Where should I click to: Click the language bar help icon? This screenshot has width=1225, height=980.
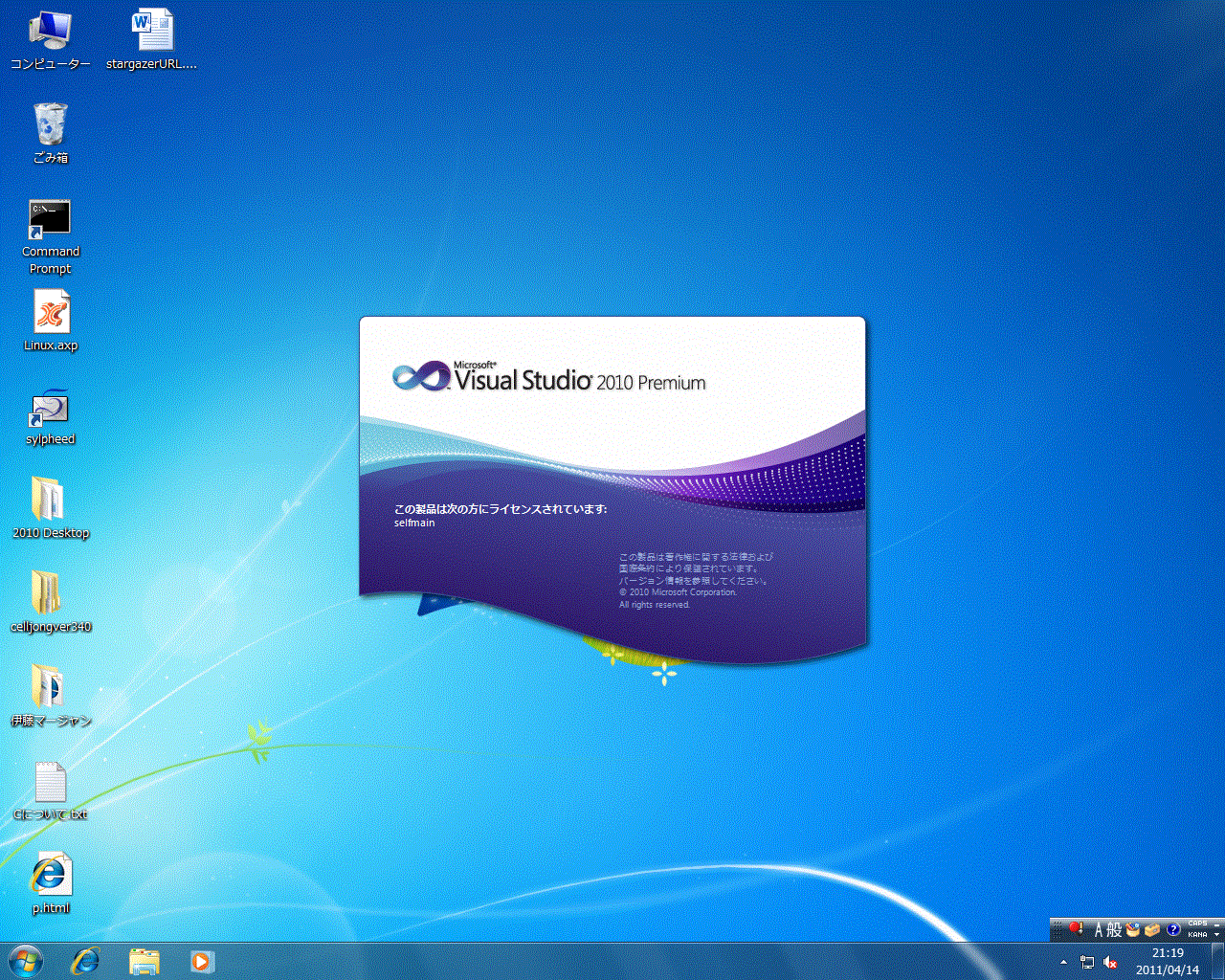coord(1173,929)
